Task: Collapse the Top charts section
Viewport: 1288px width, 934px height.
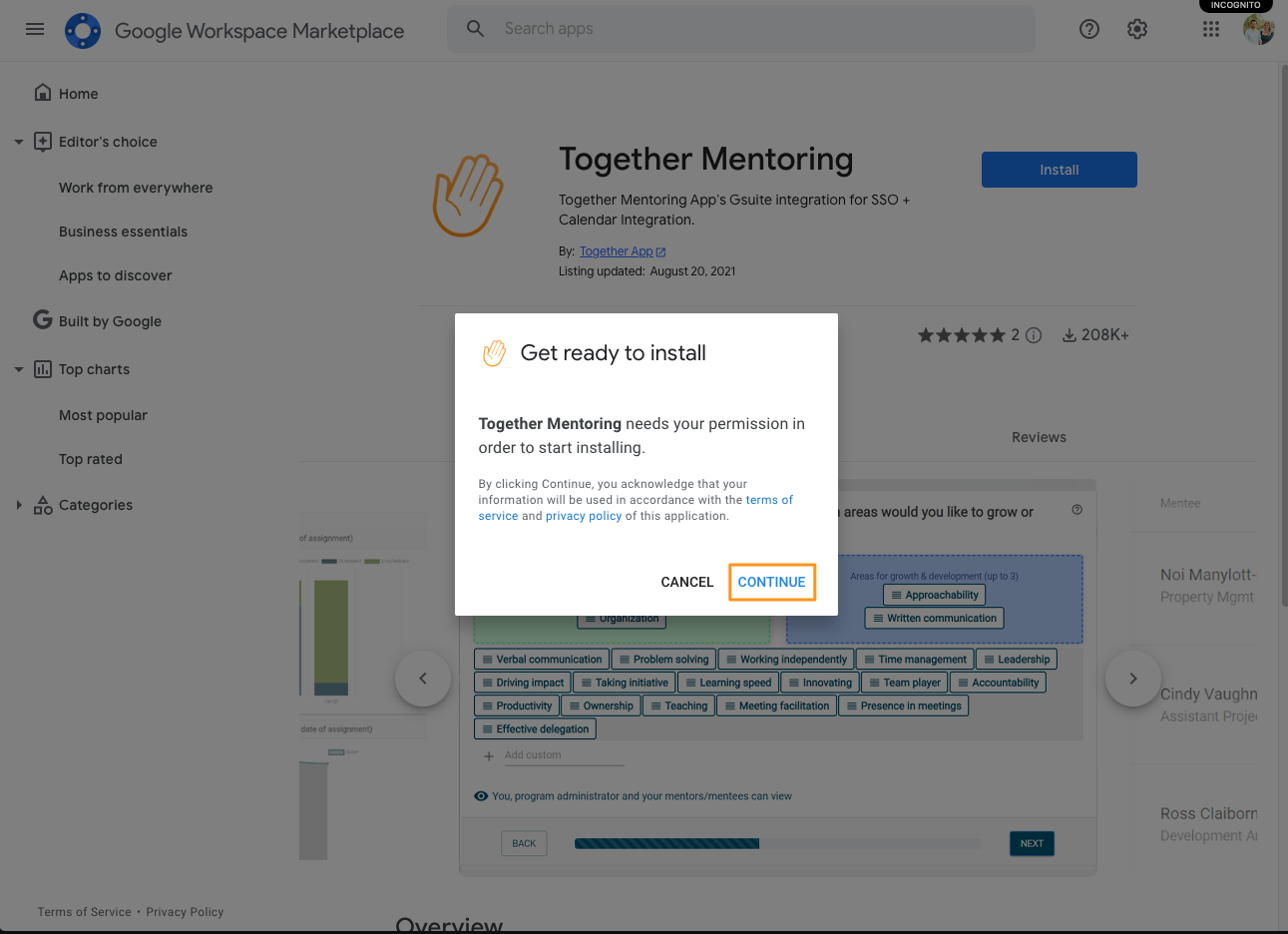Action: (x=19, y=369)
